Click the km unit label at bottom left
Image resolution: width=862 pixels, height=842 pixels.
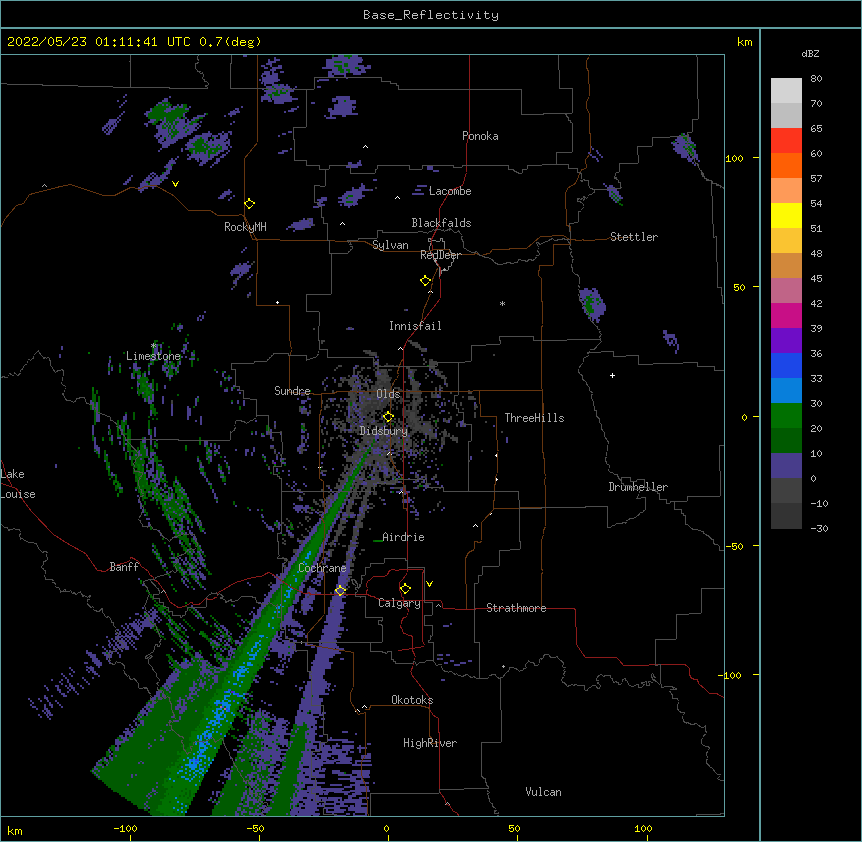coord(15,830)
